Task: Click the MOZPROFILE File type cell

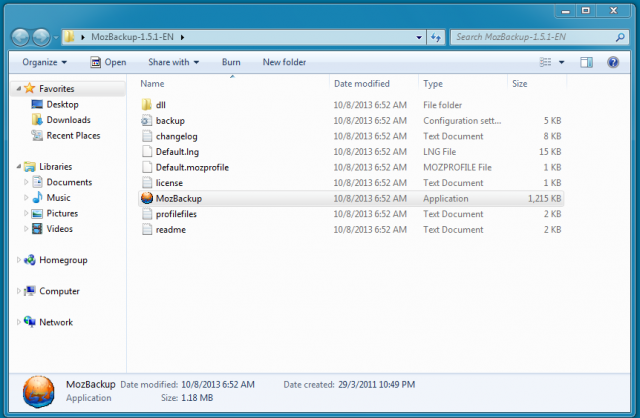Action: coord(458,167)
